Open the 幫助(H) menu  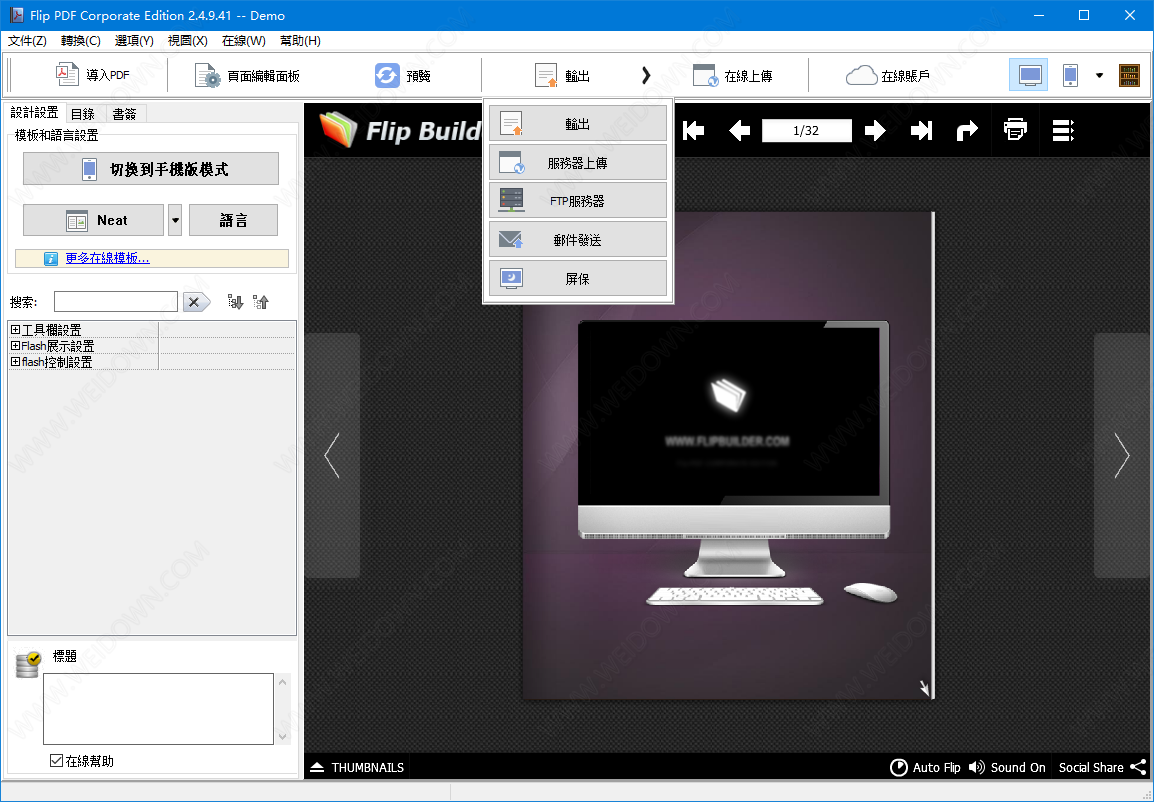point(300,40)
